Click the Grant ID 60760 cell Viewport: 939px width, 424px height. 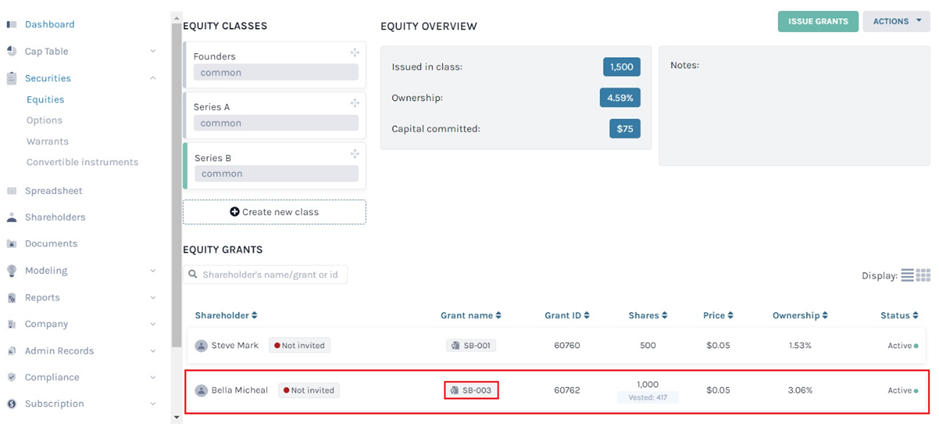point(567,346)
